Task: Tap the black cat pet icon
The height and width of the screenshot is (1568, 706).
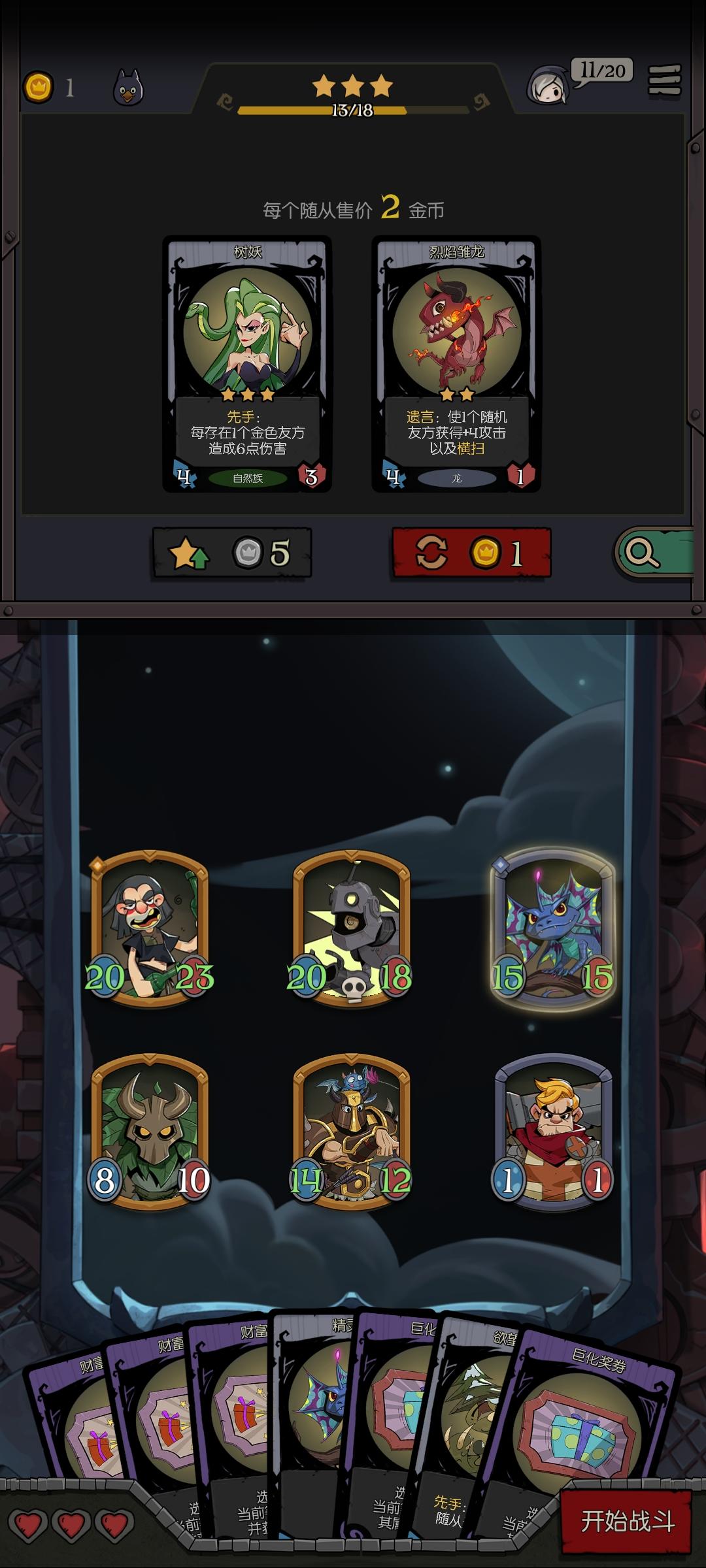Action: point(128,88)
